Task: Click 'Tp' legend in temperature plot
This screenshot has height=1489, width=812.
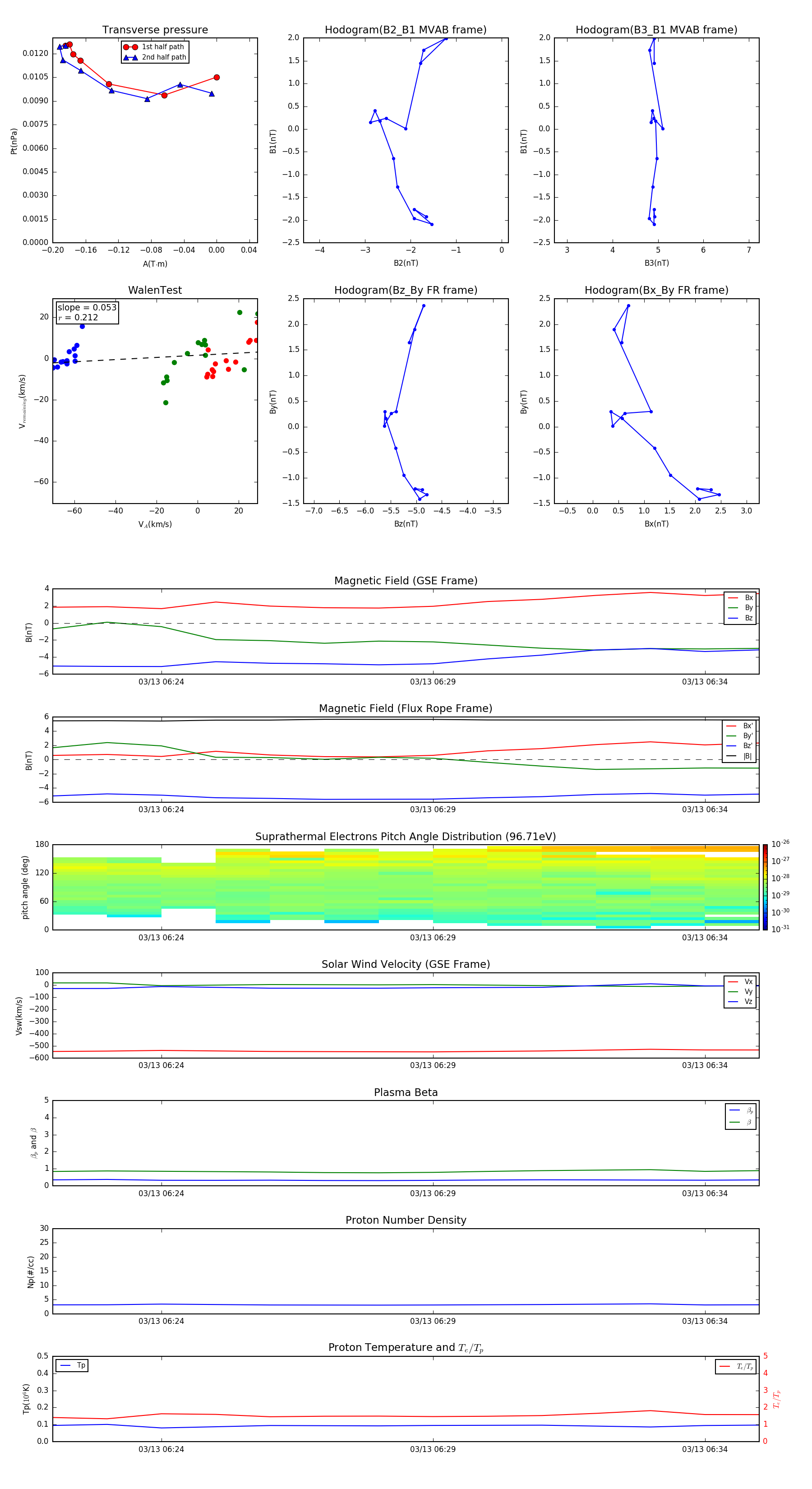Action: point(72,1365)
